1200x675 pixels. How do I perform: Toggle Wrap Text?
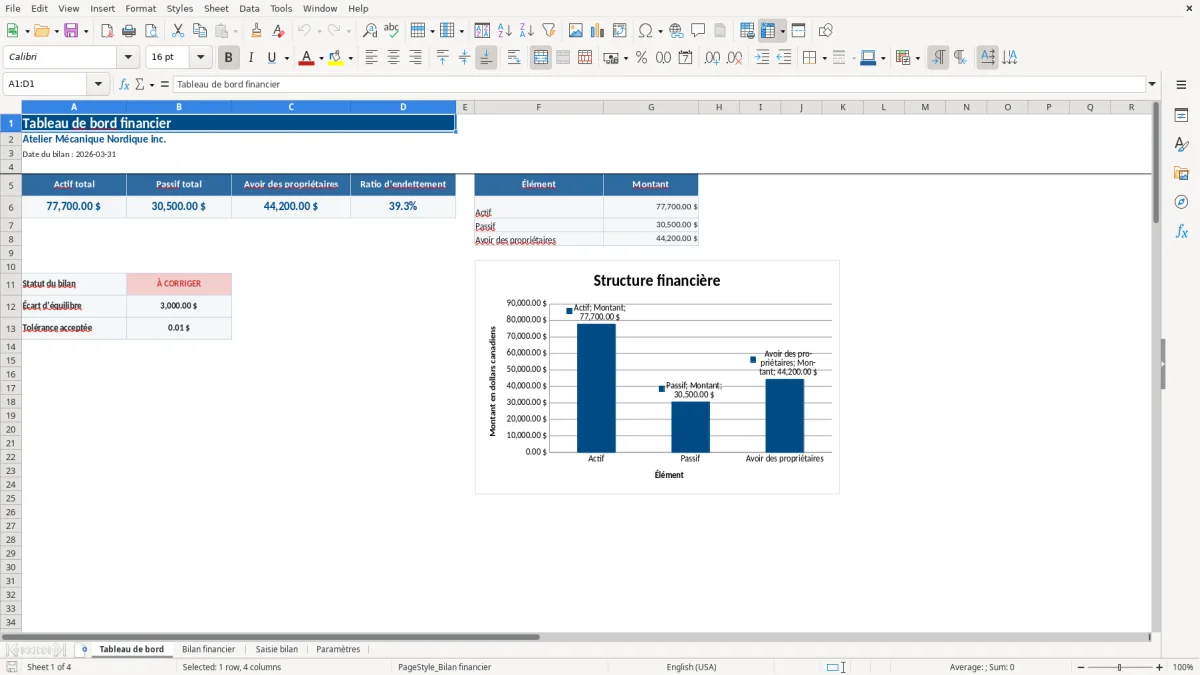coord(514,58)
